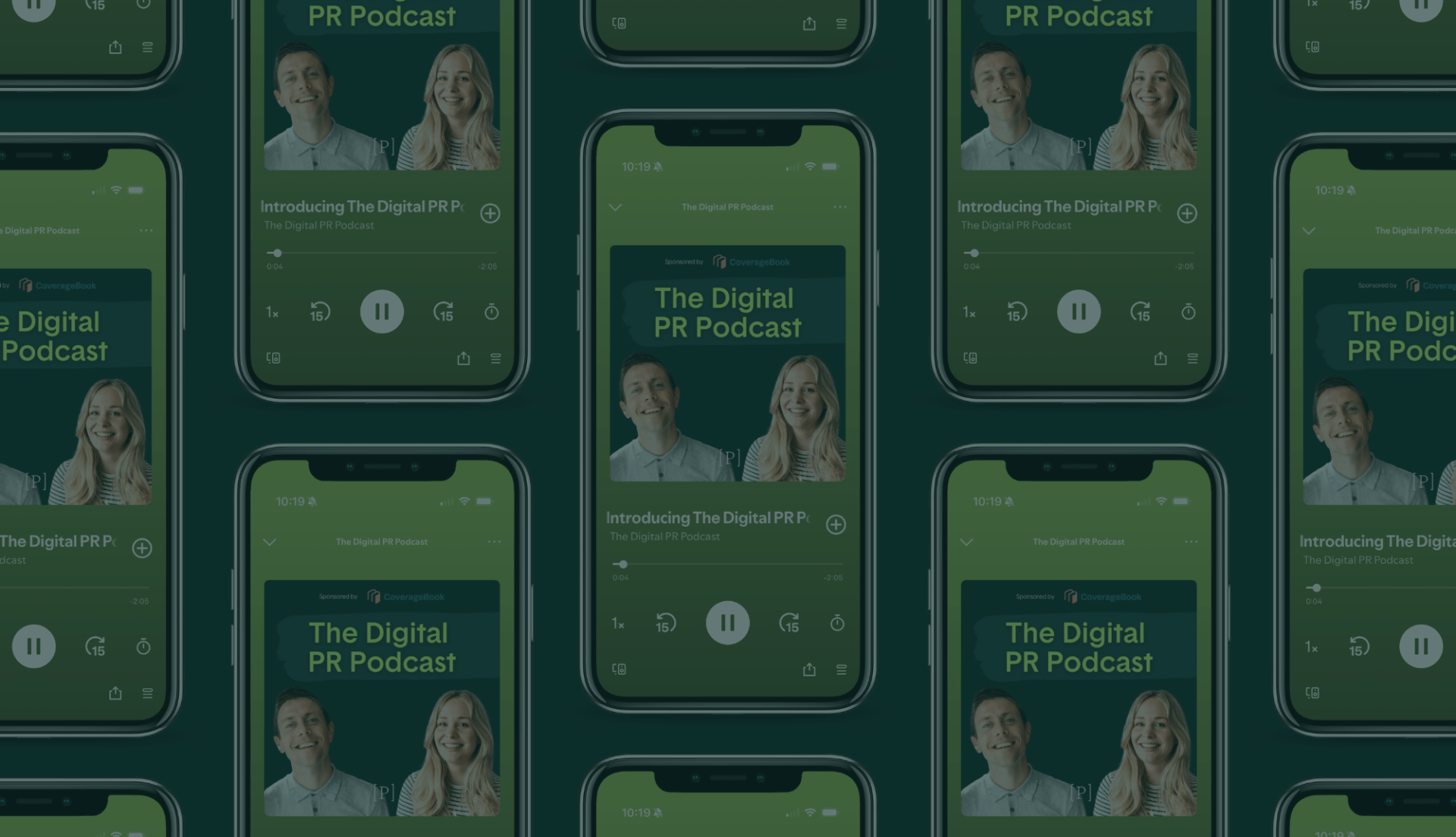Image resolution: width=1456 pixels, height=837 pixels.
Task: Open the connect devices icon on the fully visible phone
Action: pyautogui.click(x=619, y=669)
